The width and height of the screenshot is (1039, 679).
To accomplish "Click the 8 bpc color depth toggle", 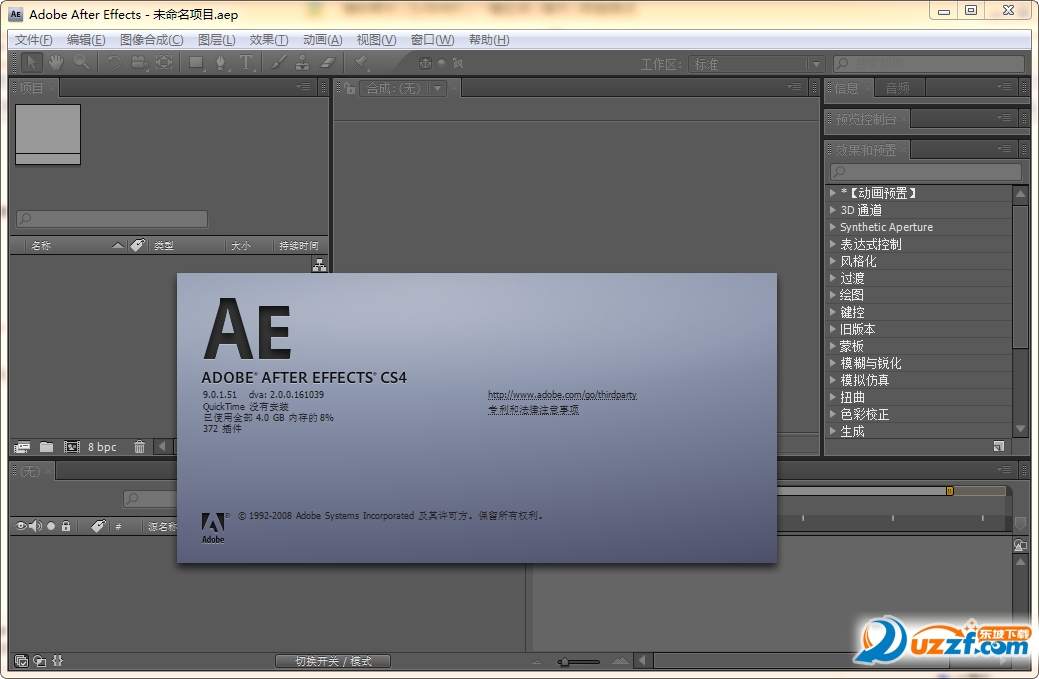I will tap(102, 447).
